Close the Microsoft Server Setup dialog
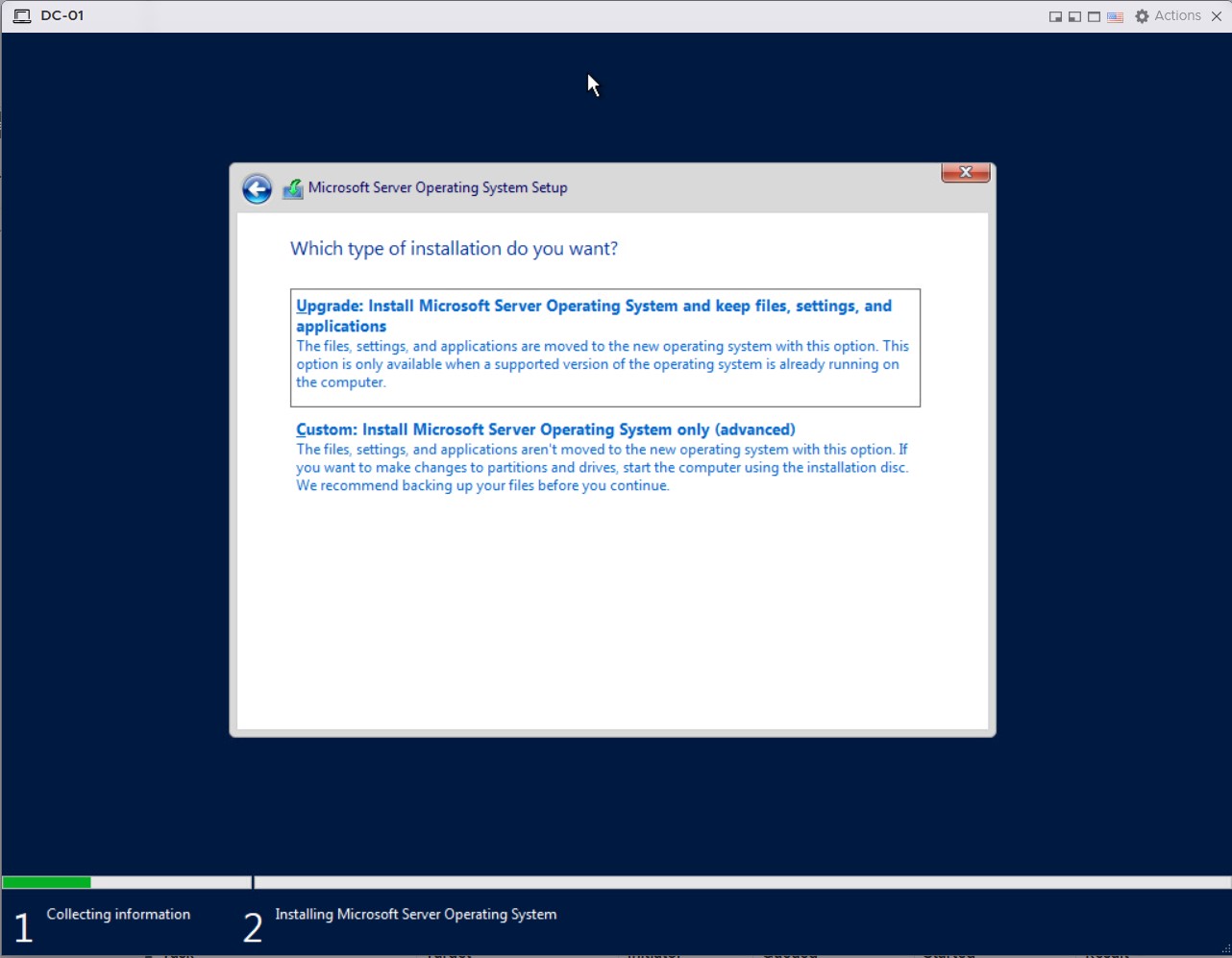Viewport: 1232px width, 958px height. point(965,173)
